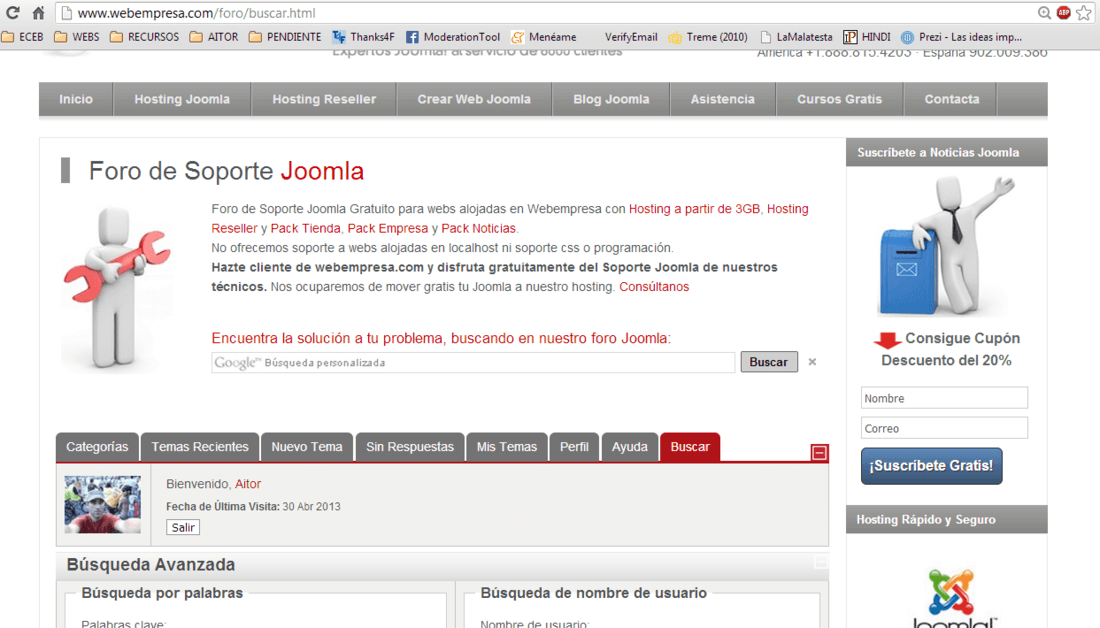
Task: Open Hosting Reseller menu item
Action: (324, 99)
